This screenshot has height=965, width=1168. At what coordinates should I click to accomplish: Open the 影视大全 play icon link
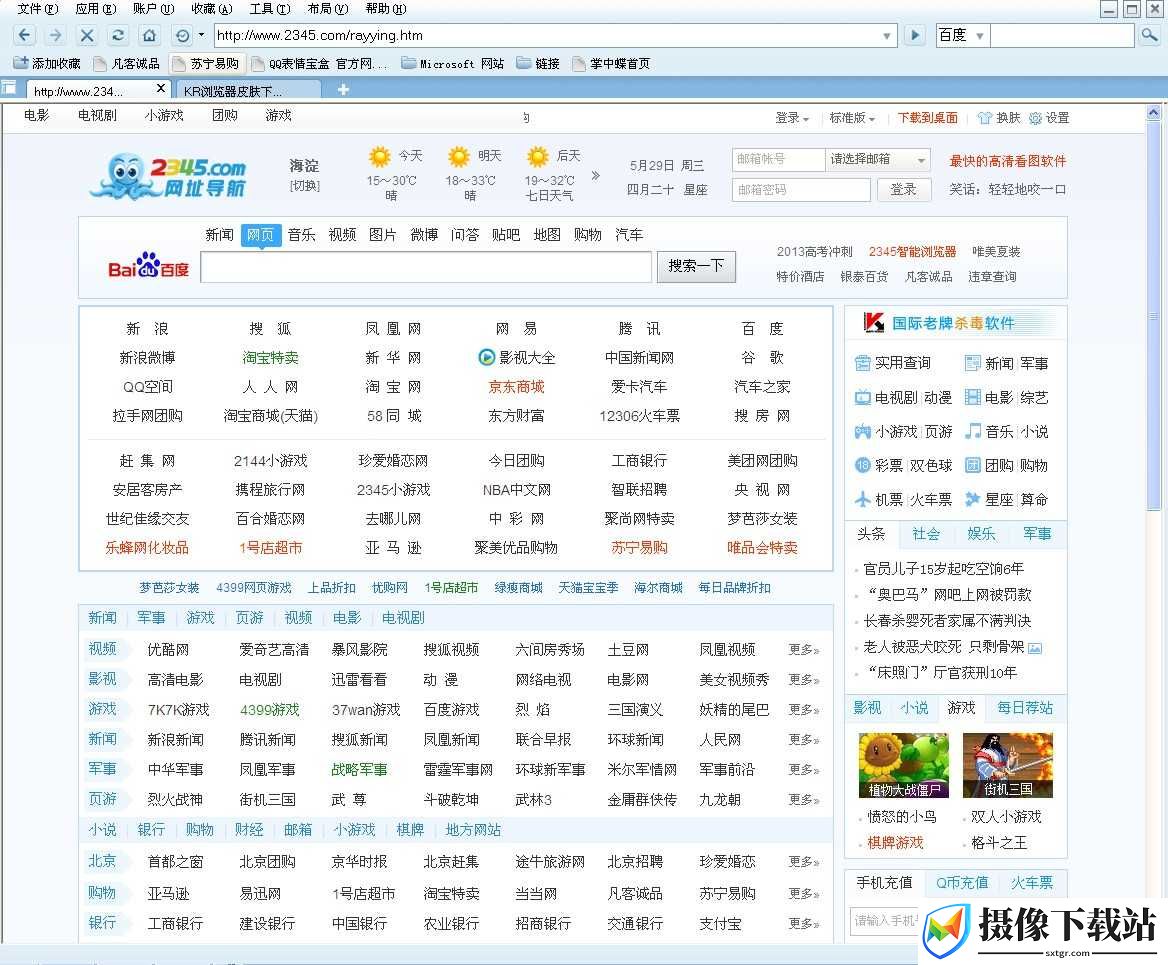point(486,357)
